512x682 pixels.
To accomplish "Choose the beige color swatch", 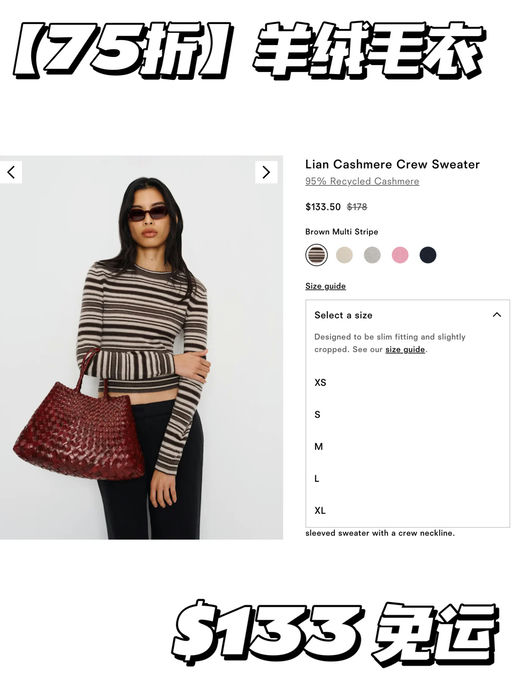I will 344,255.
